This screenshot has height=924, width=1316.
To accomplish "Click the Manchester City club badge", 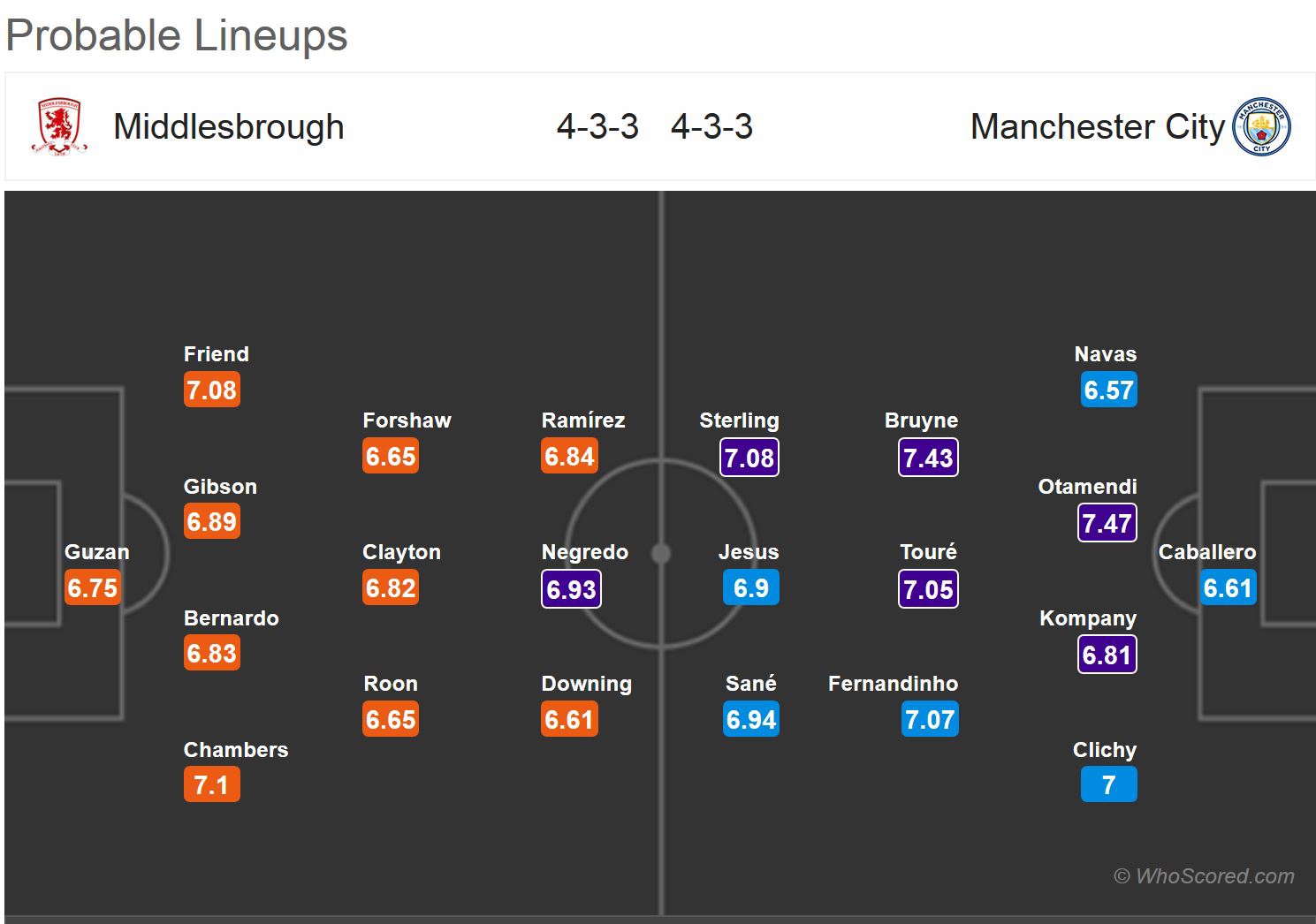I will click(1261, 126).
